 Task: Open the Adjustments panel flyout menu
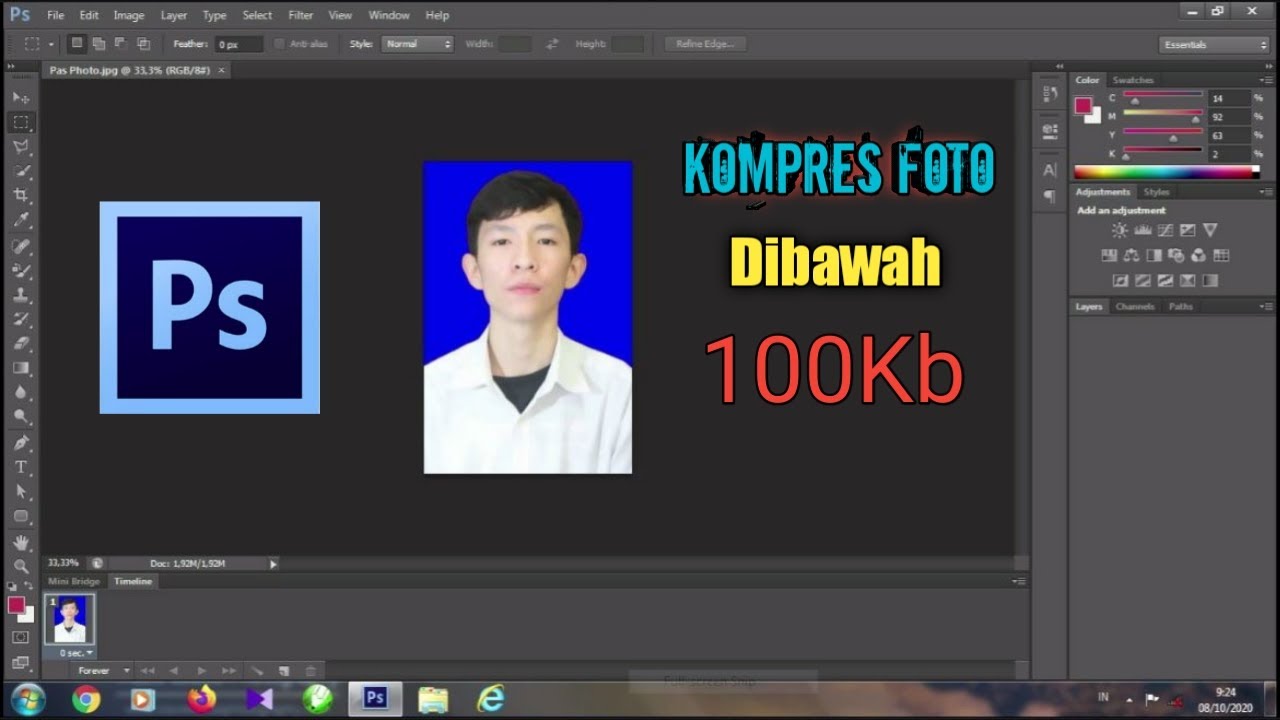1265,192
